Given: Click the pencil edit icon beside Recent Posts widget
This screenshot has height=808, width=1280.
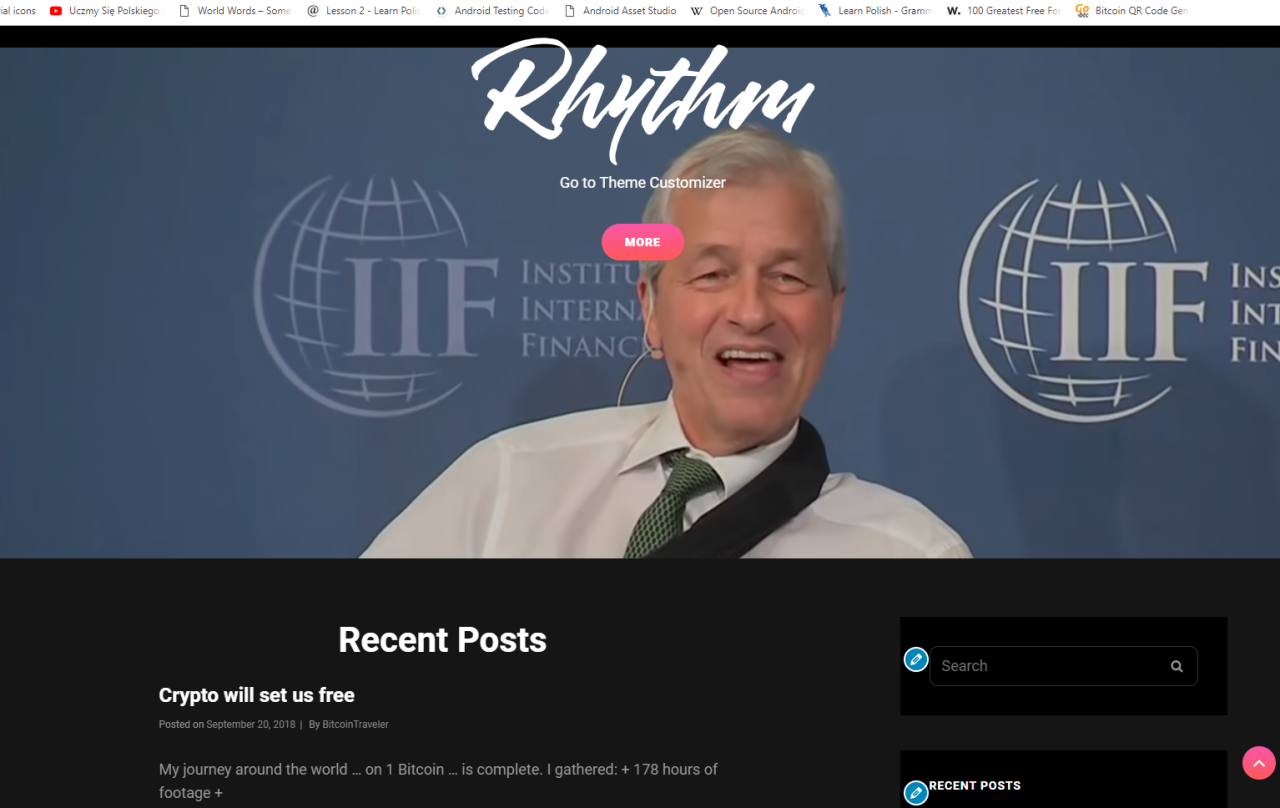Looking at the screenshot, I should click(x=916, y=794).
